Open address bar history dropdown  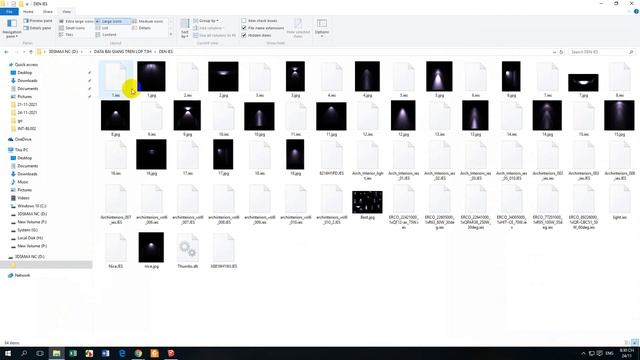[554, 52]
